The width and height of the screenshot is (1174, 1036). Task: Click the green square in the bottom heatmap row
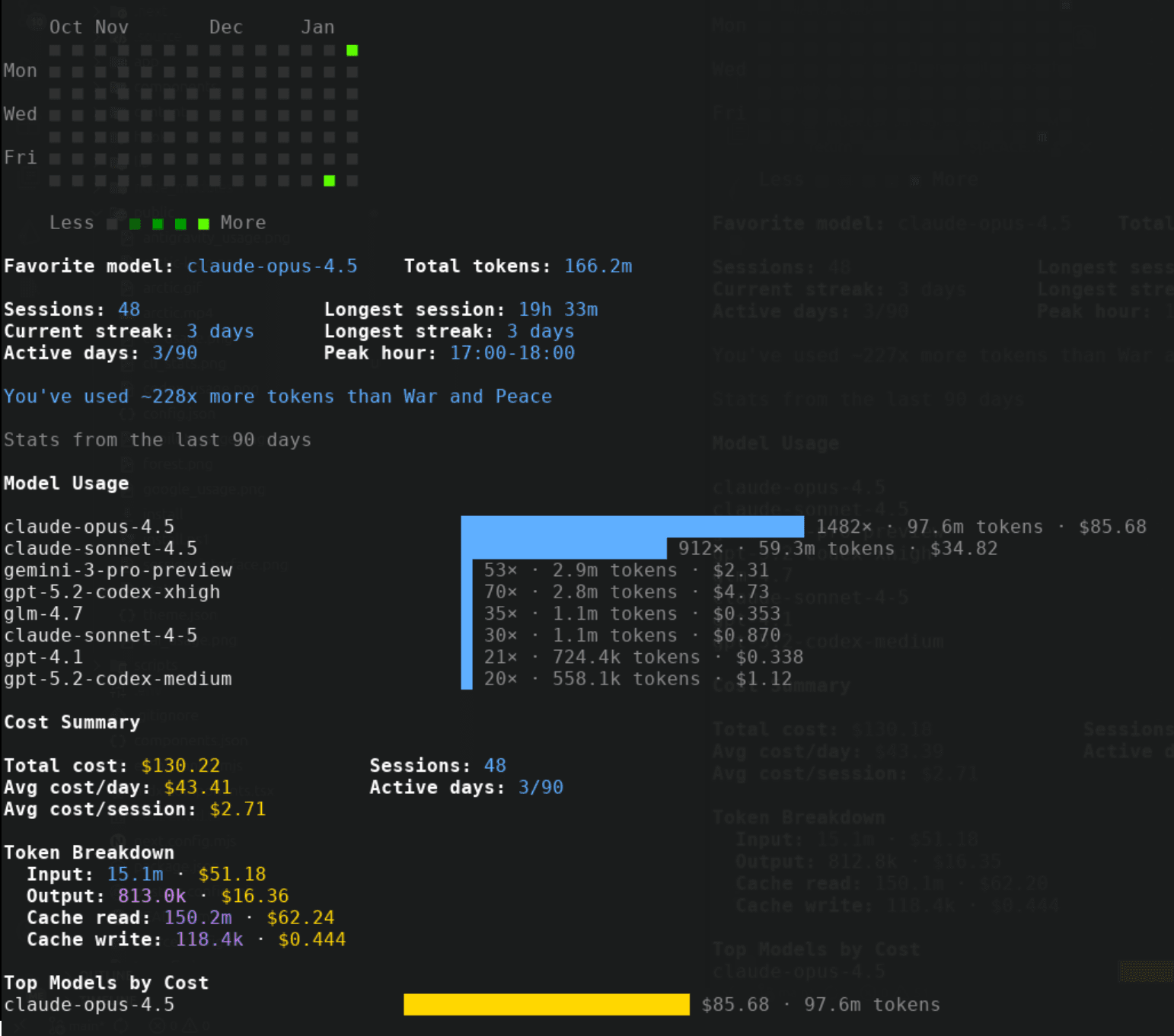pos(329,181)
